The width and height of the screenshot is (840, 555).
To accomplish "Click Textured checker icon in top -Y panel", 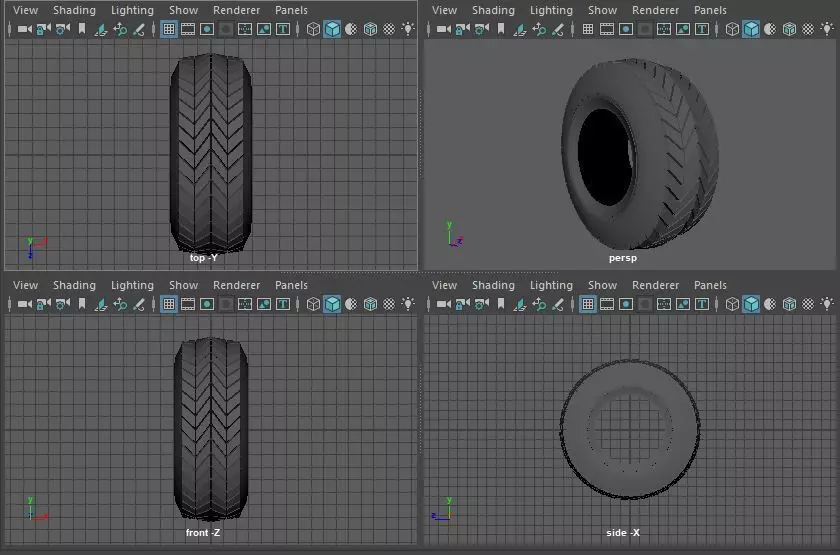I will (389, 29).
